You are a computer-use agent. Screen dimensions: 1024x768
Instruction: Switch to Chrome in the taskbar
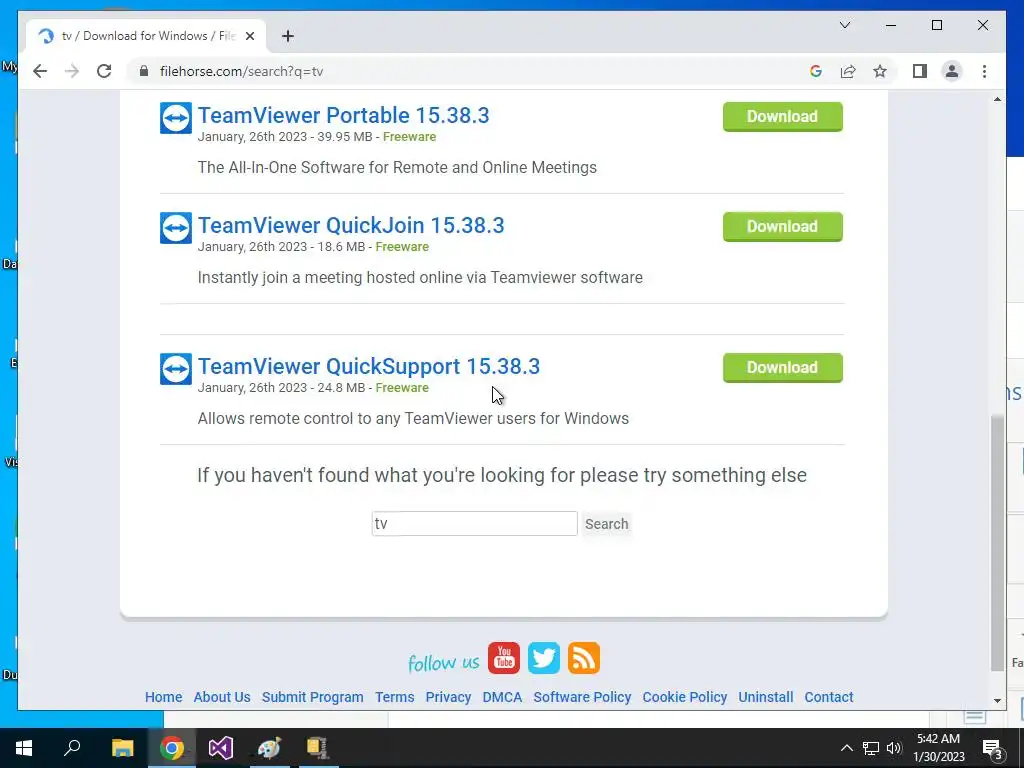click(x=172, y=748)
